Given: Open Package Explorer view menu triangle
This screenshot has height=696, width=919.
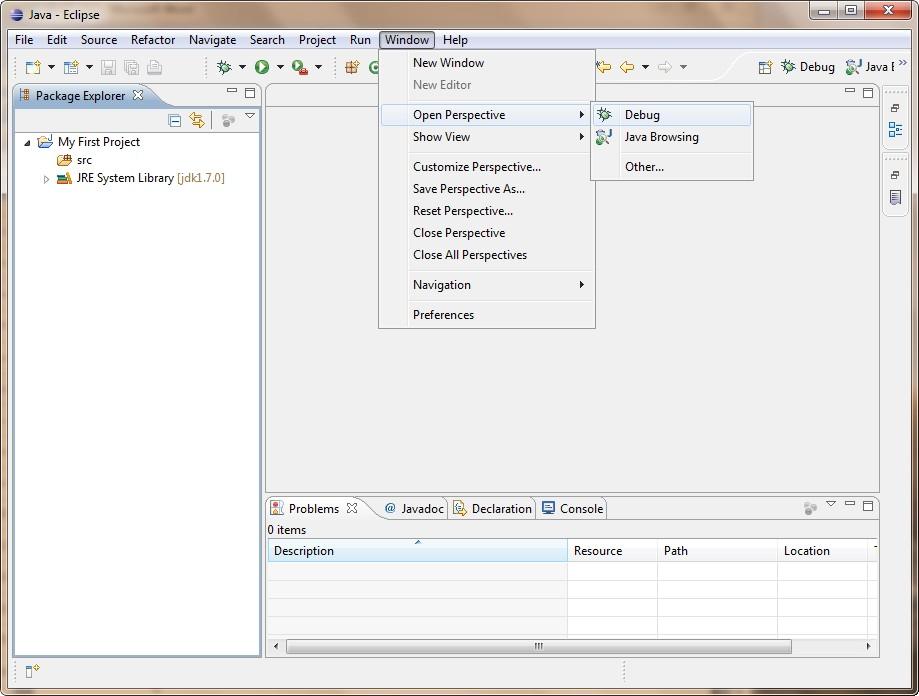Looking at the screenshot, I should pyautogui.click(x=250, y=116).
